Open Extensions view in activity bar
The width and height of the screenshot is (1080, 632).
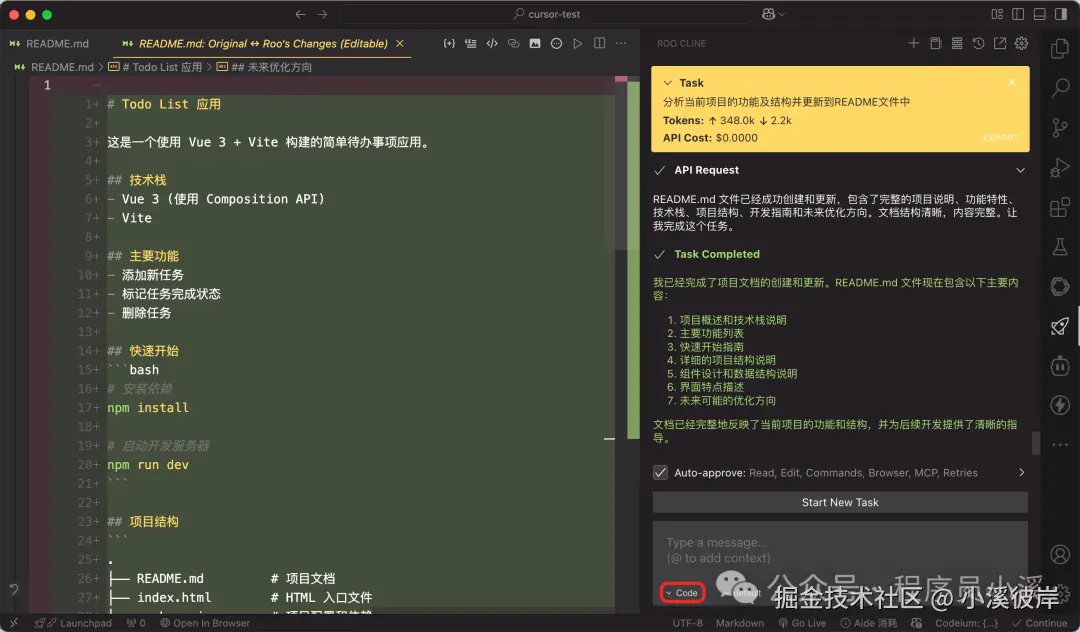pos(1060,207)
